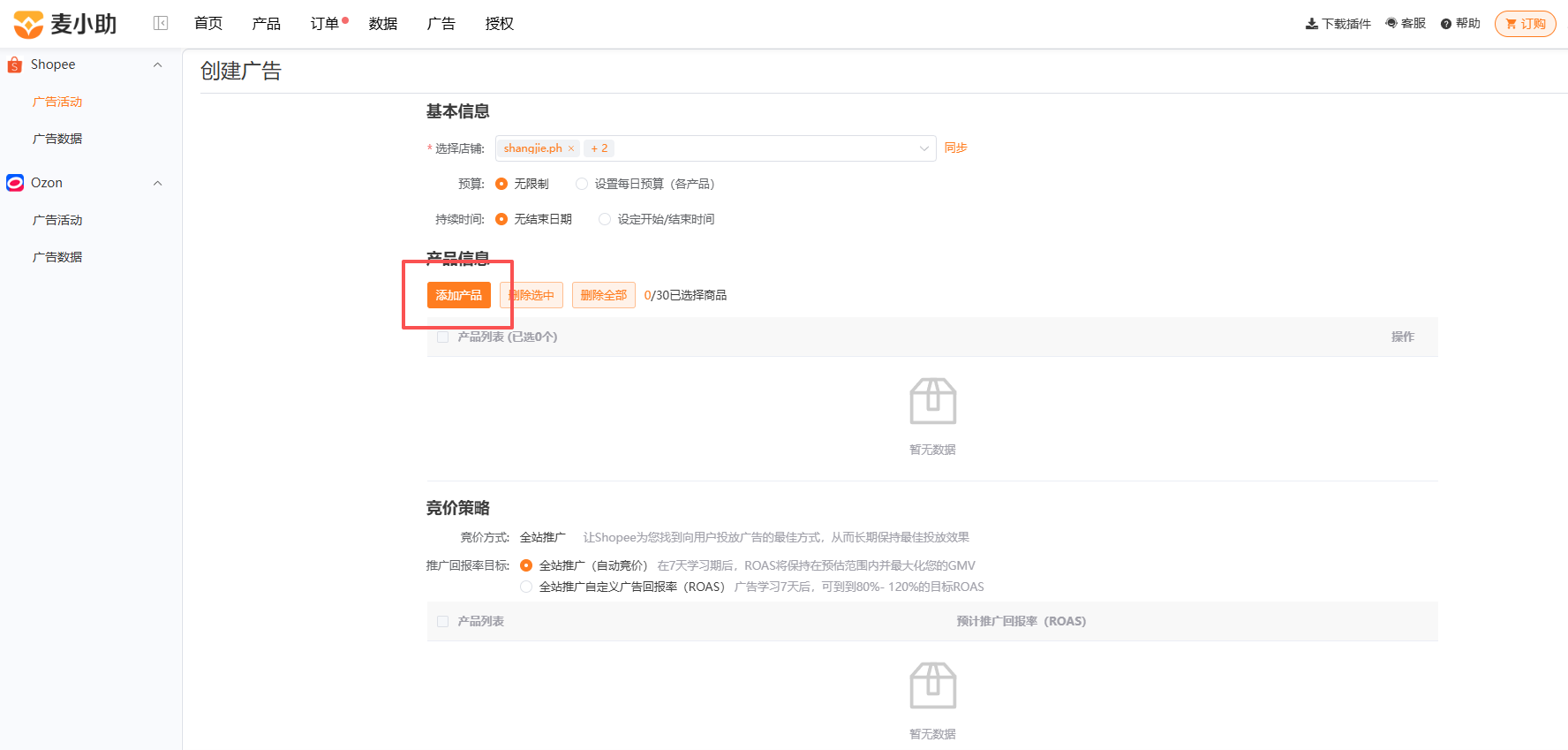The image size is (1568, 750).
Task: Select 全站推广自定义广告回报率 (ROAS) option
Action: (x=526, y=587)
